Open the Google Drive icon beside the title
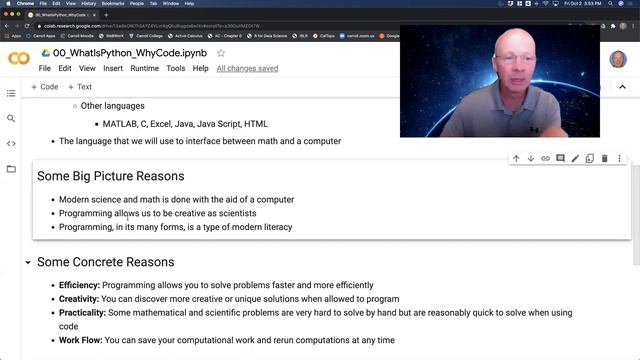This screenshot has width=640, height=360. pyautogui.click(x=46, y=53)
